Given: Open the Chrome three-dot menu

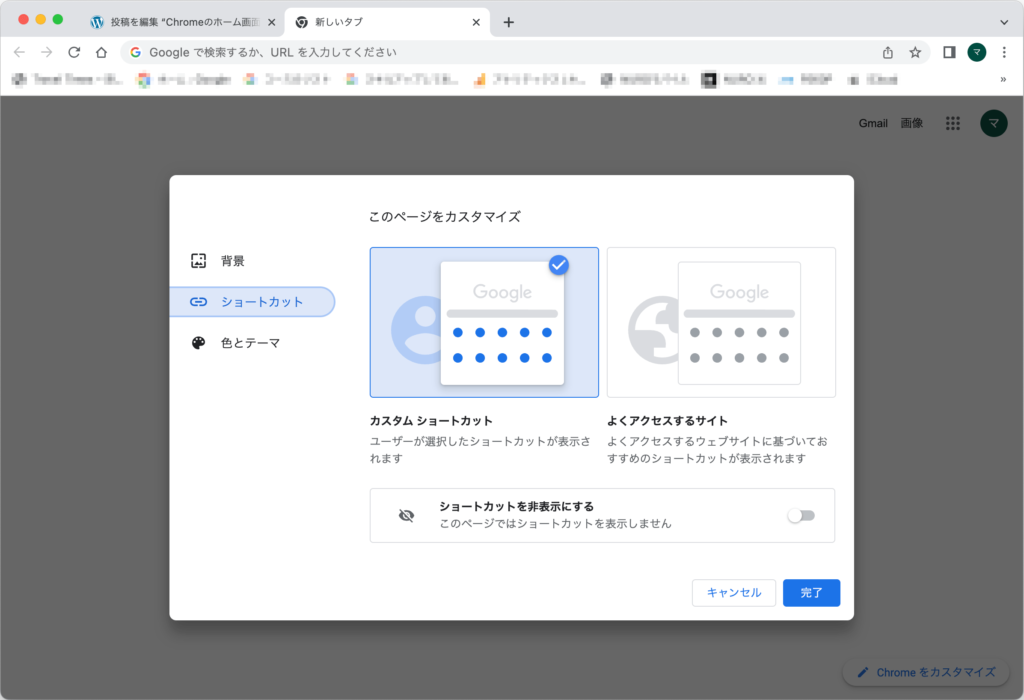Looking at the screenshot, I should (x=1004, y=52).
